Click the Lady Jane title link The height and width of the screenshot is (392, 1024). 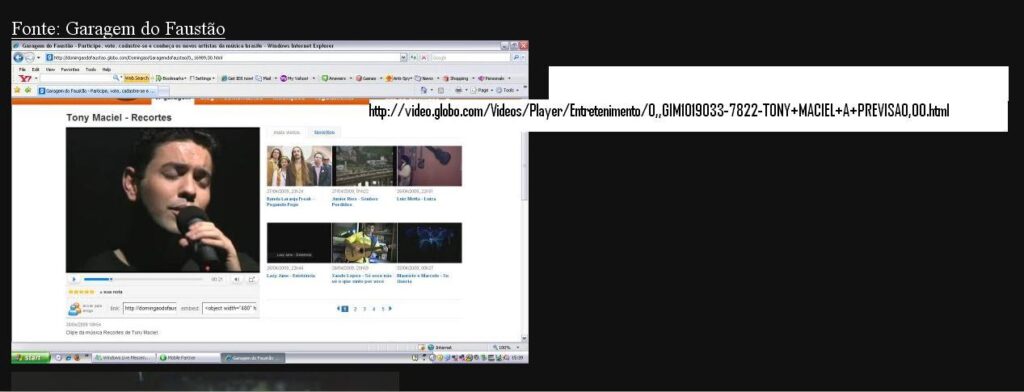click(x=291, y=276)
